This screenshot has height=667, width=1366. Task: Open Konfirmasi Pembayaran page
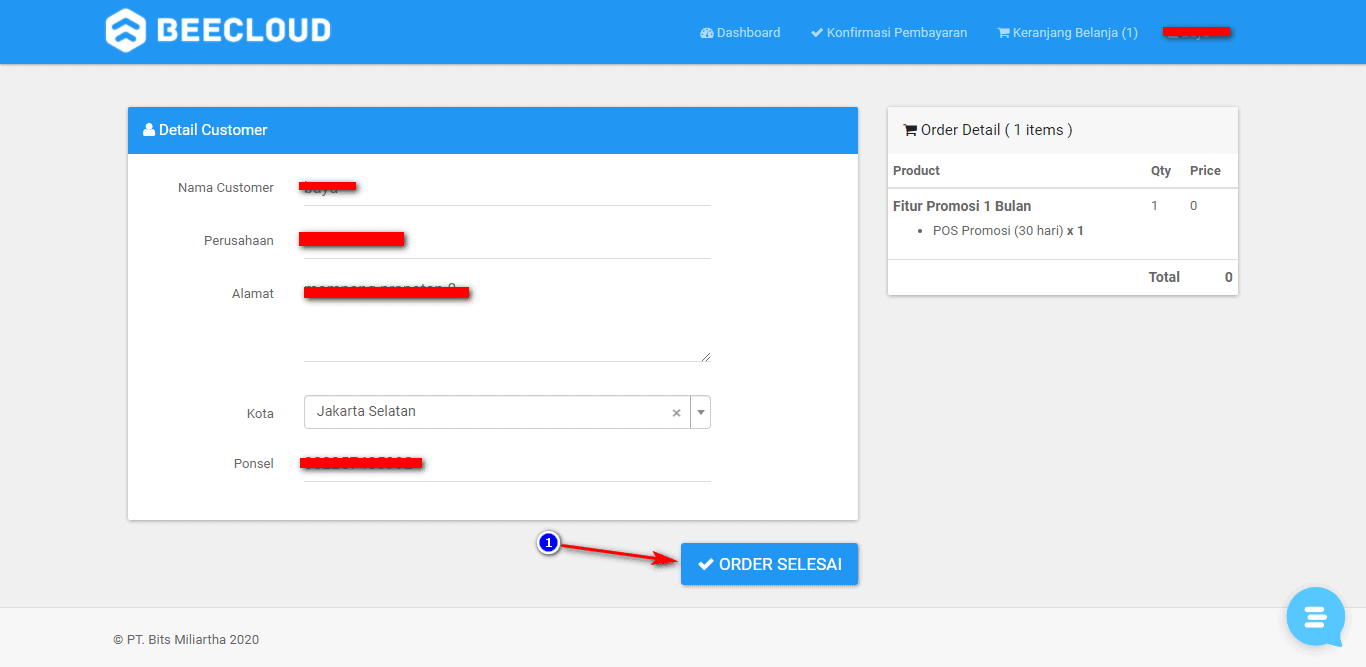tap(889, 33)
